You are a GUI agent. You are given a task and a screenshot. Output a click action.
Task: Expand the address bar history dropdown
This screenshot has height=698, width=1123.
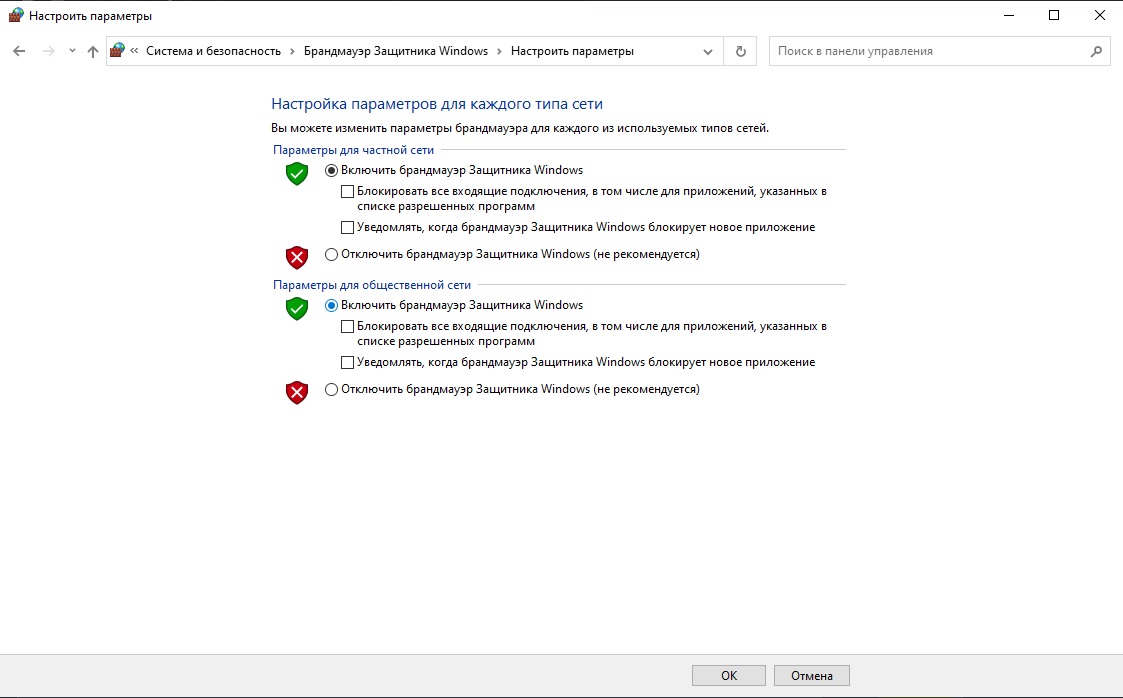(708, 51)
